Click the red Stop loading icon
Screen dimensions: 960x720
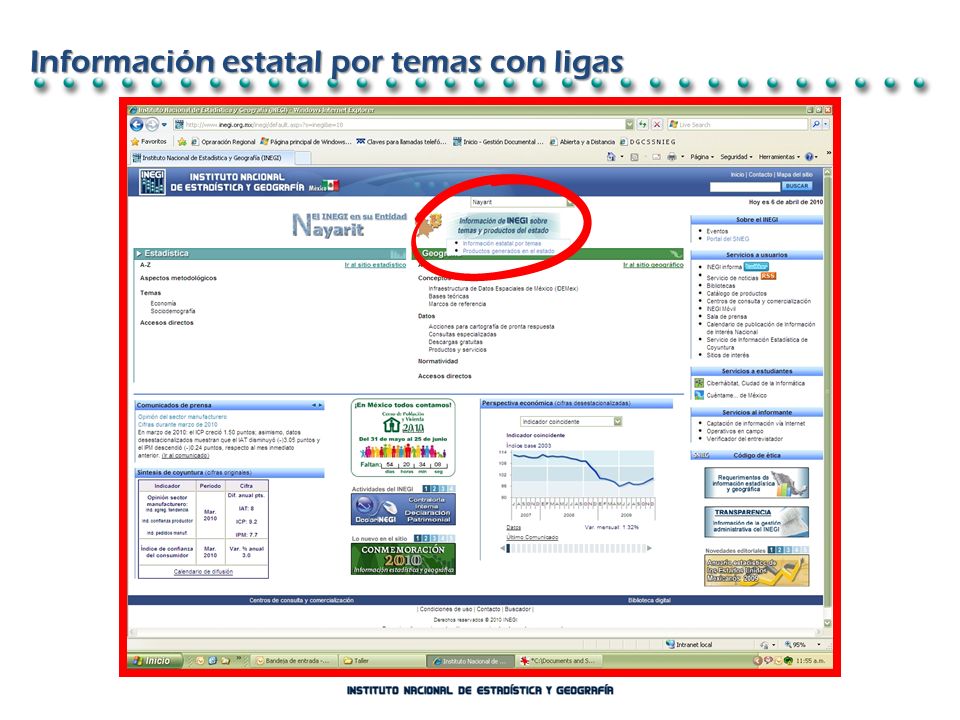[657, 124]
